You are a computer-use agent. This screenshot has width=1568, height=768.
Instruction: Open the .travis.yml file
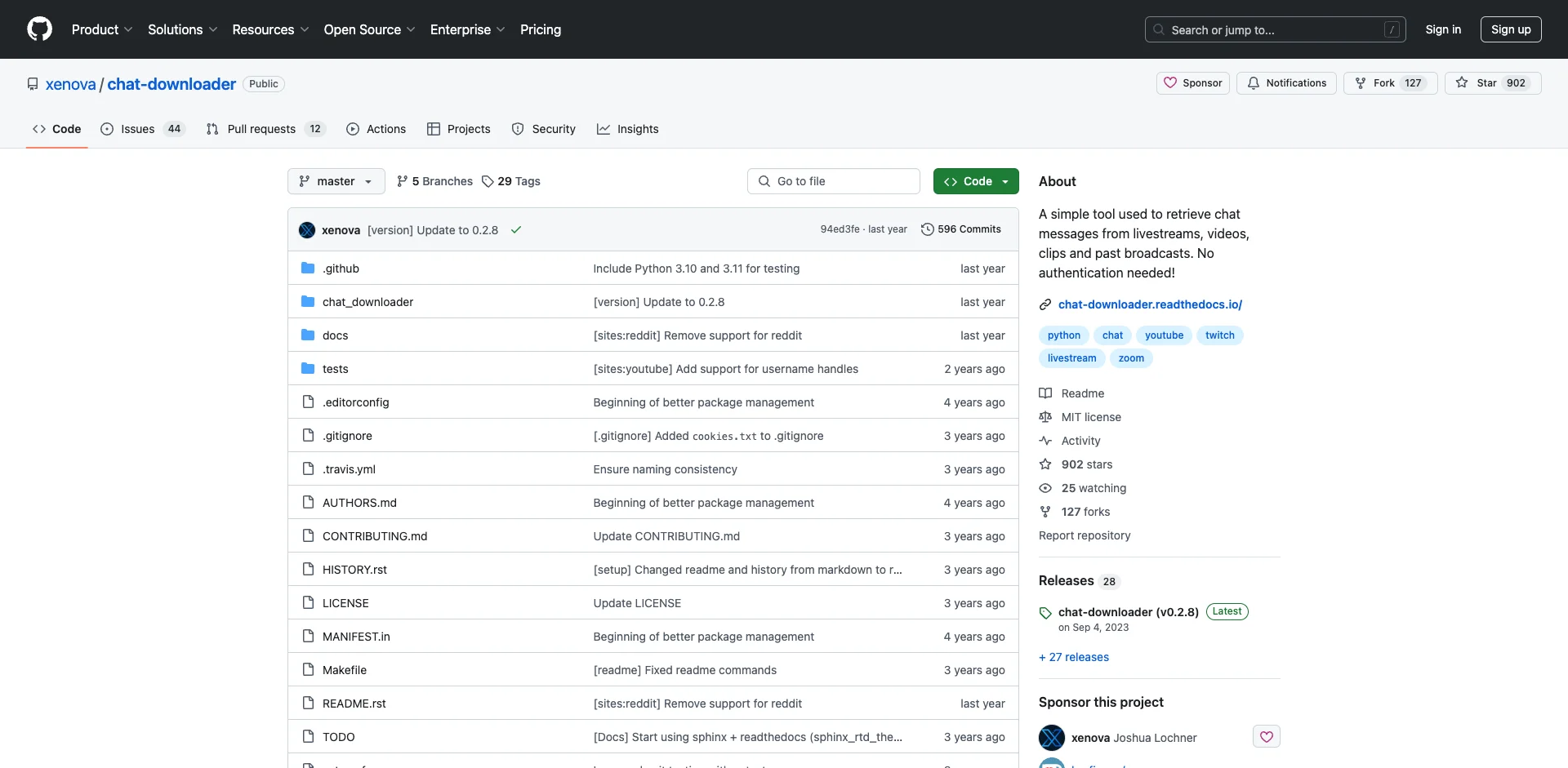(349, 469)
